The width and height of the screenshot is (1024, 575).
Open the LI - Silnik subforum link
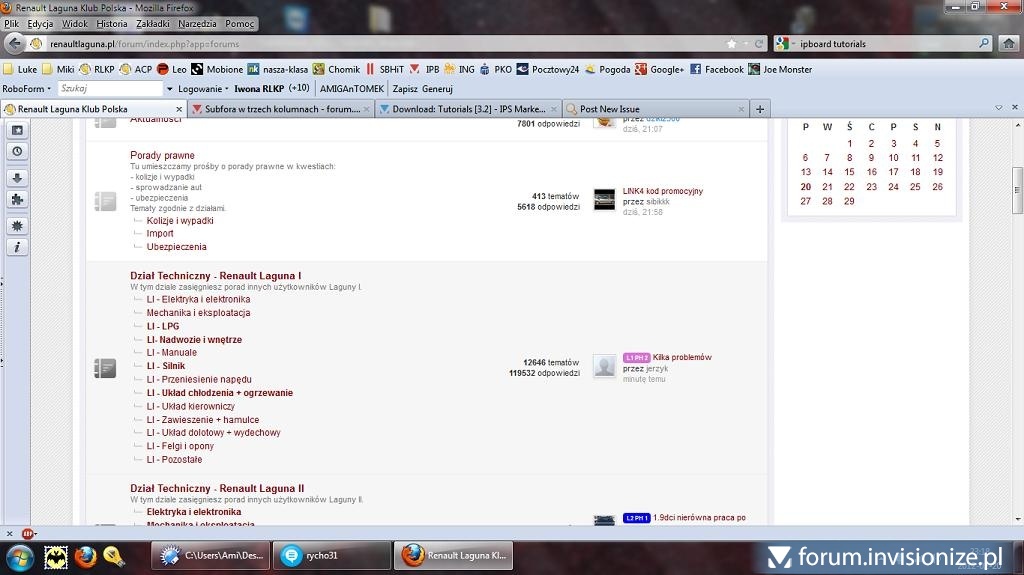click(166, 366)
